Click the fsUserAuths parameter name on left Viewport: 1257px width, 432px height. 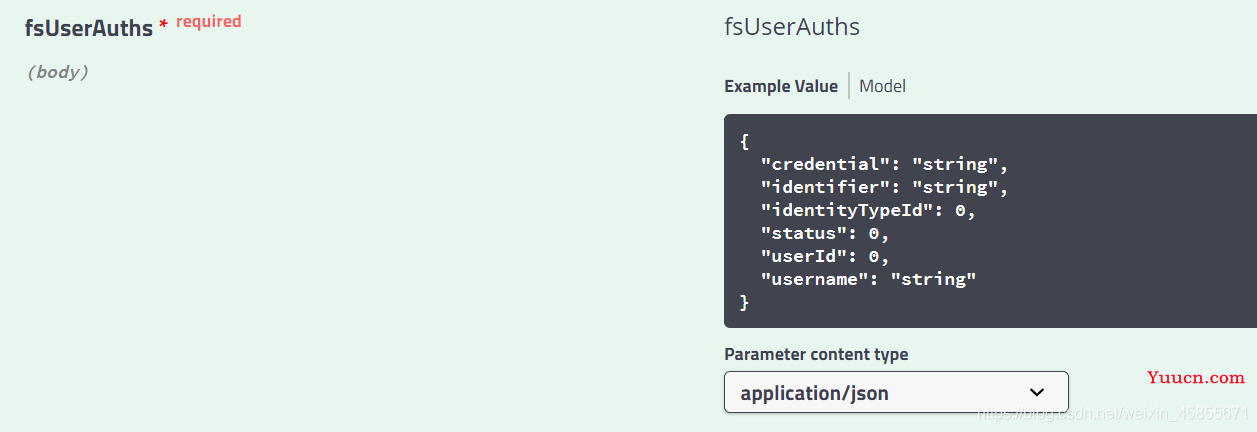coord(89,28)
